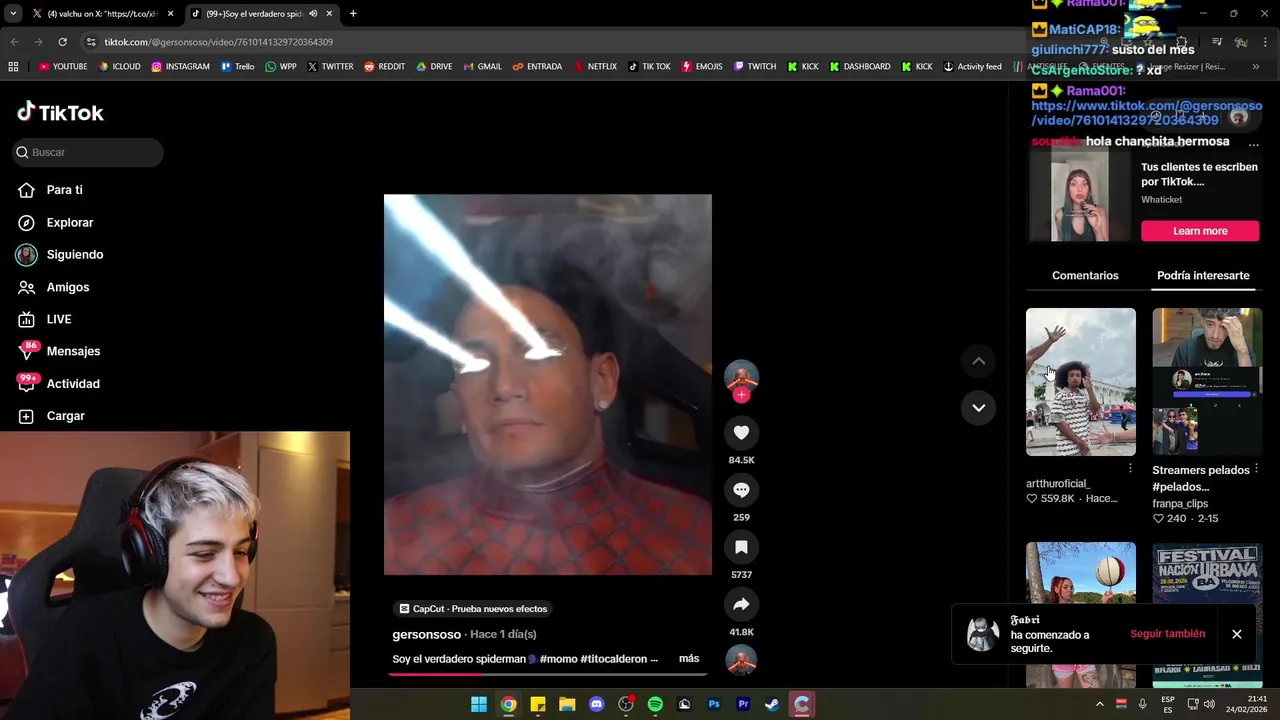Open artthuroficial_ suggested video thumbnail
The image size is (1280, 720).
(x=1080, y=382)
